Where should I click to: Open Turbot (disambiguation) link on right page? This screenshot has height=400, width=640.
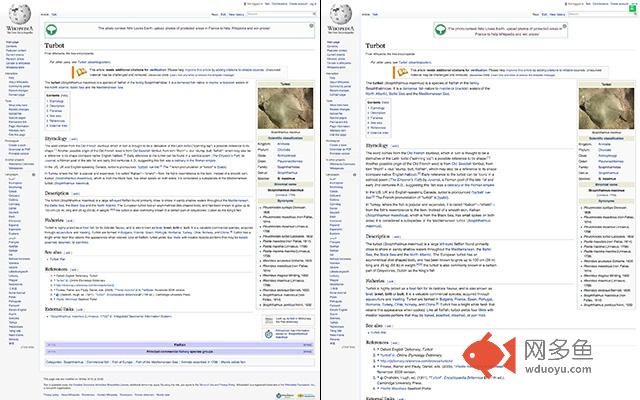pyautogui.click(x=415, y=62)
